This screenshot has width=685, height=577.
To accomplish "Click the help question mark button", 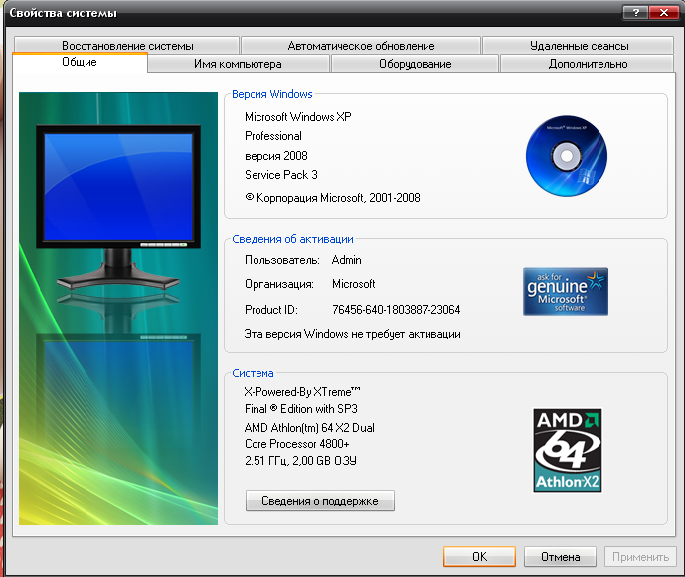I will tap(636, 12).
